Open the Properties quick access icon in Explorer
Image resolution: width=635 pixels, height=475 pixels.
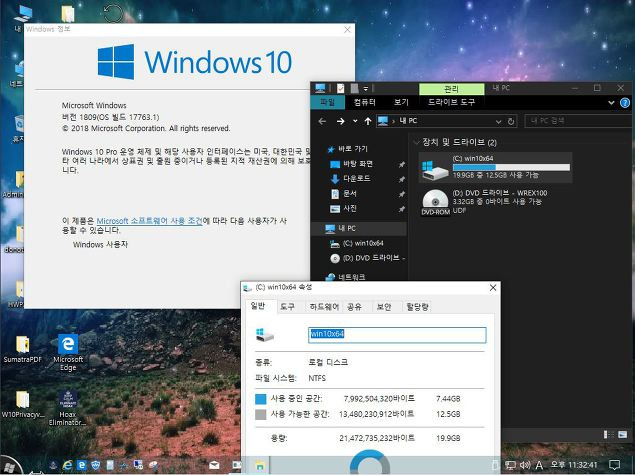tap(341, 88)
